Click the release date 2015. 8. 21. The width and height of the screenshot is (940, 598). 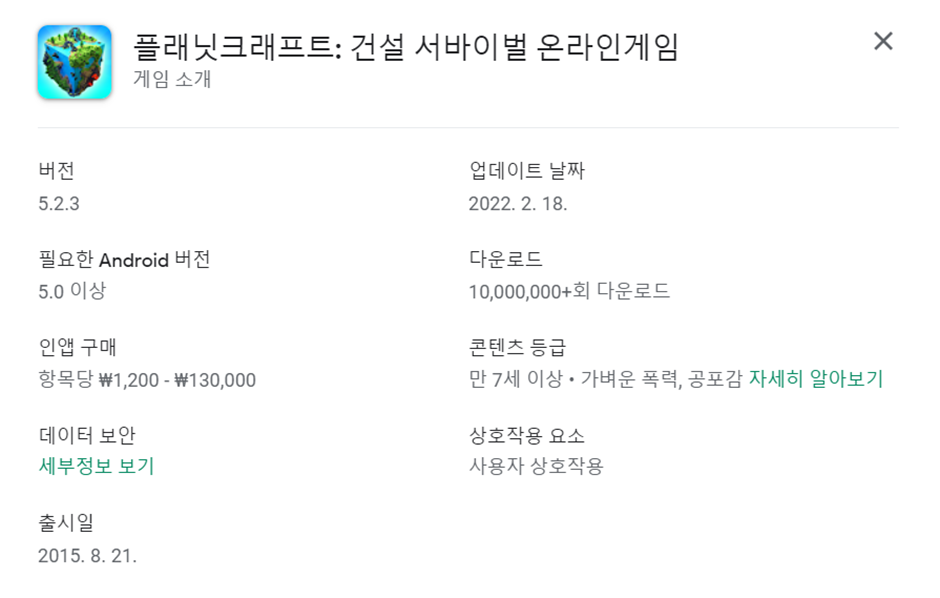click(88, 555)
